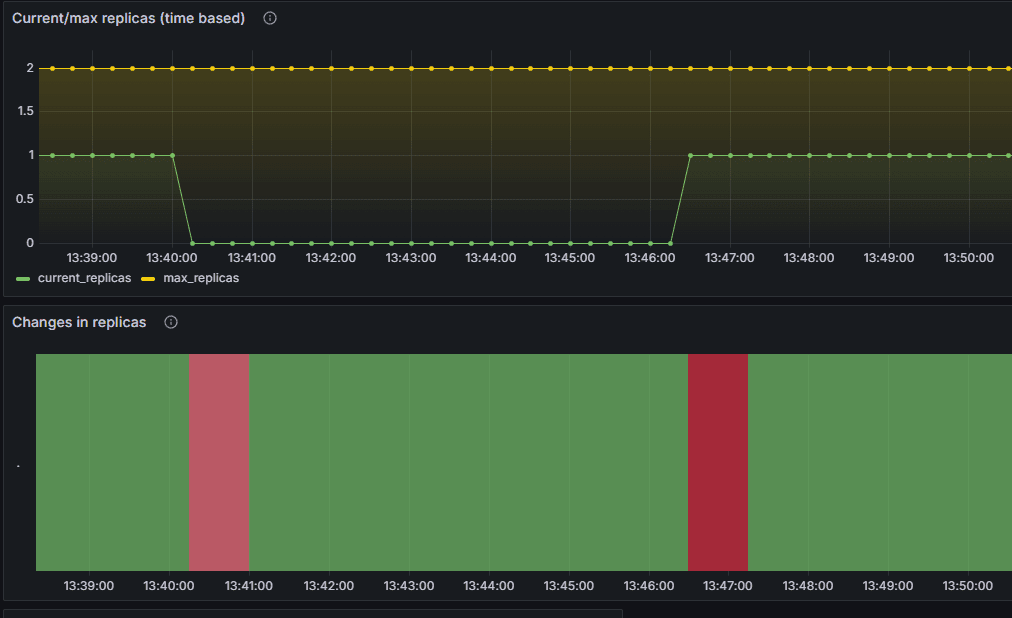Click info icon beside Changes in replicas title
This screenshot has width=1012, height=618.
pos(171,322)
